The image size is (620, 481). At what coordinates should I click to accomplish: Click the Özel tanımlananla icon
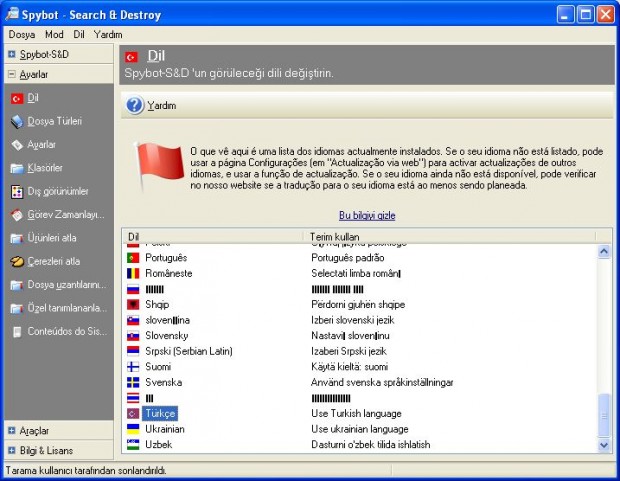[x=17, y=309]
